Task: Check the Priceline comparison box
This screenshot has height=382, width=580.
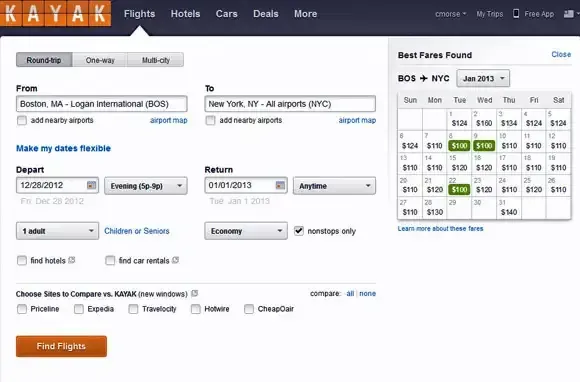Action: click(22, 309)
